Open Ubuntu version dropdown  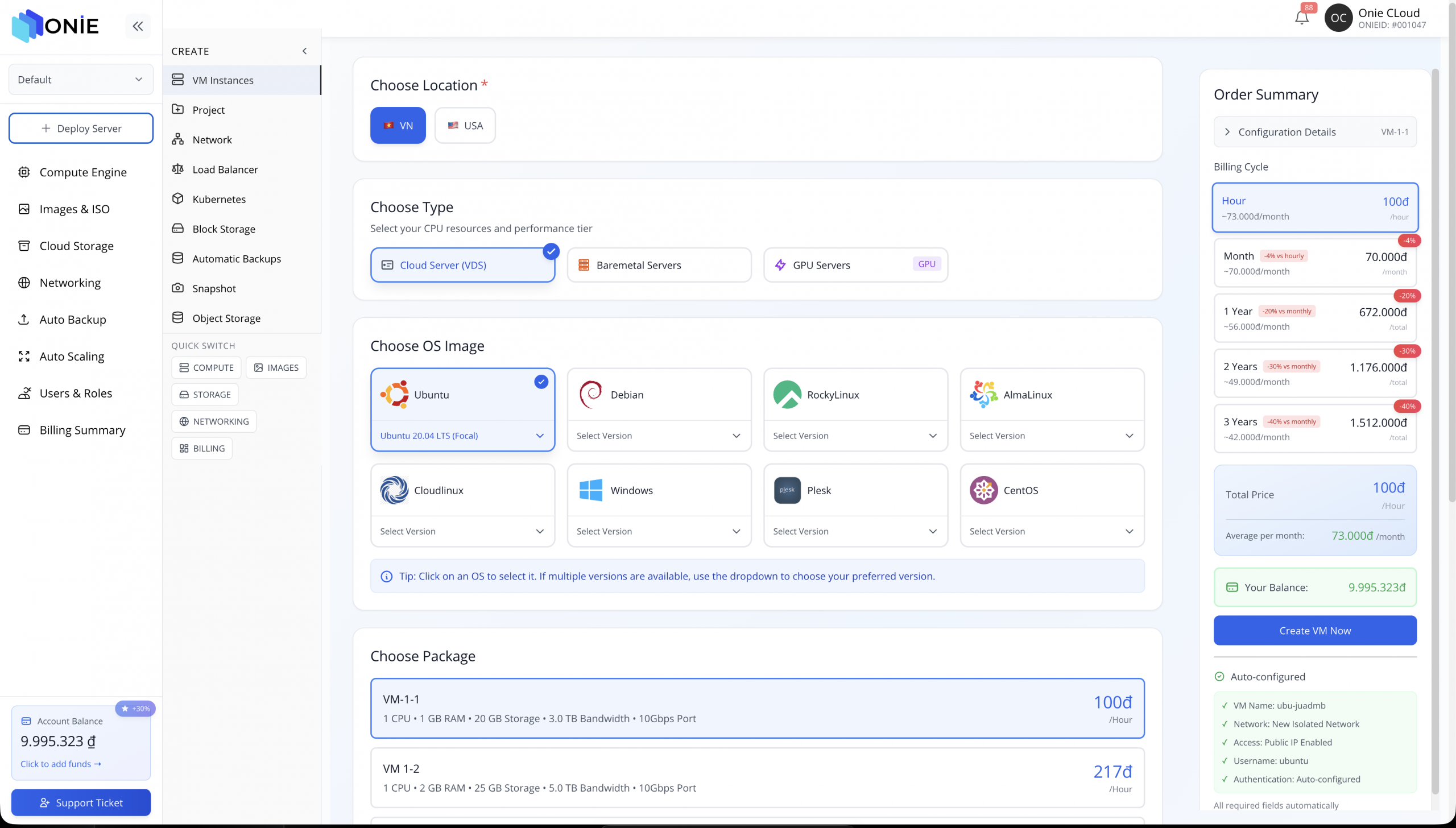click(x=462, y=436)
